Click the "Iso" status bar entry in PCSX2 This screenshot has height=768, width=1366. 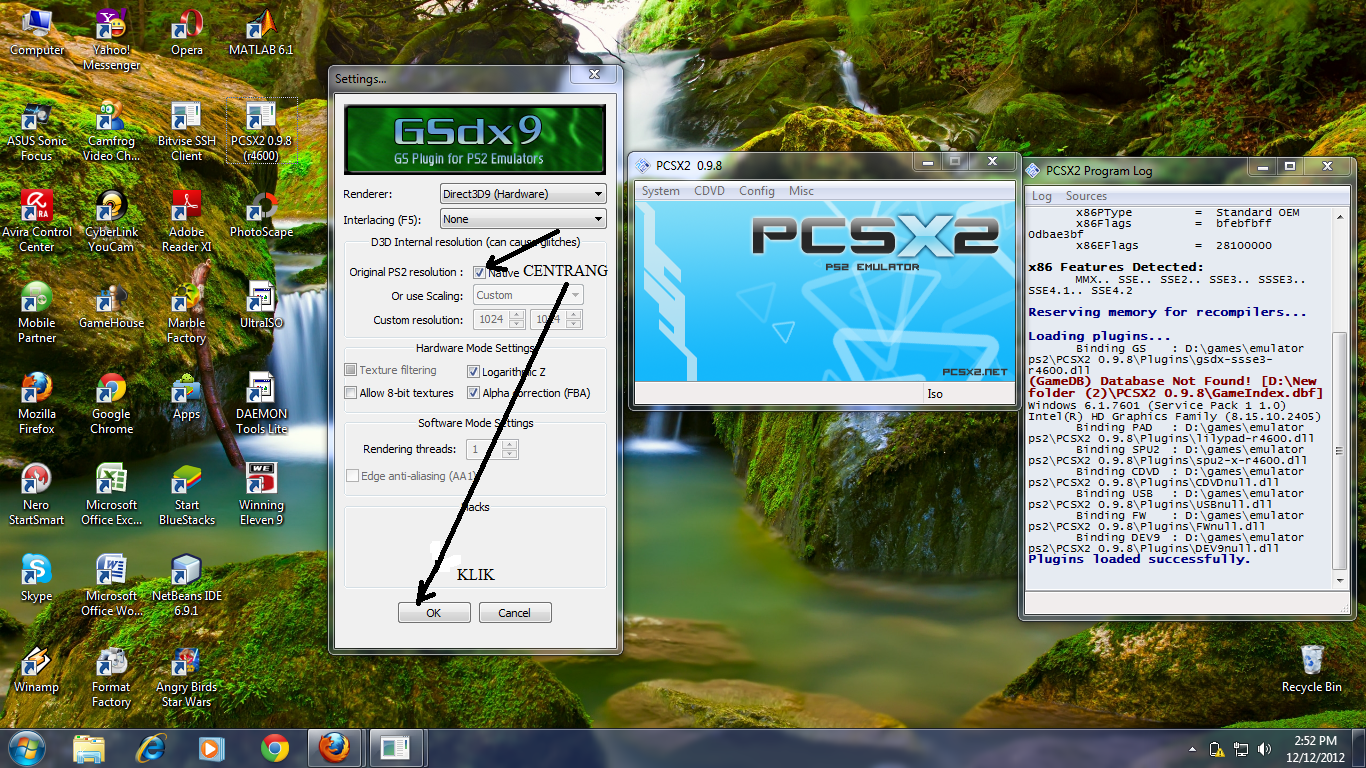[x=935, y=394]
